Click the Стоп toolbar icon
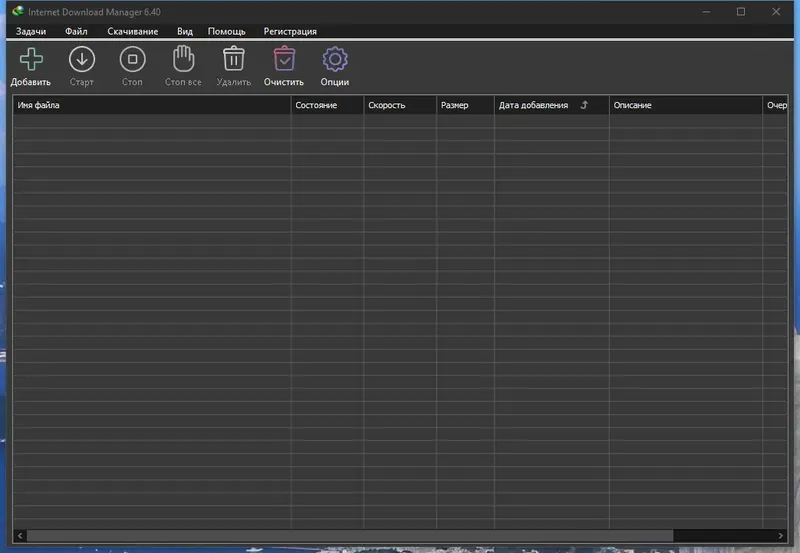This screenshot has height=553, width=800. coord(133,59)
